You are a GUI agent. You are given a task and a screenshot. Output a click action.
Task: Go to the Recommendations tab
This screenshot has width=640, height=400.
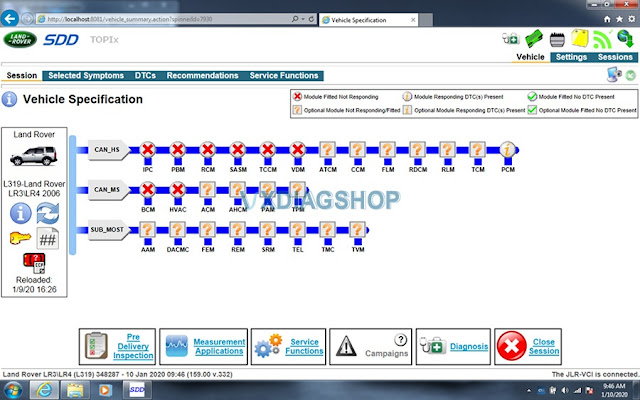[202, 76]
